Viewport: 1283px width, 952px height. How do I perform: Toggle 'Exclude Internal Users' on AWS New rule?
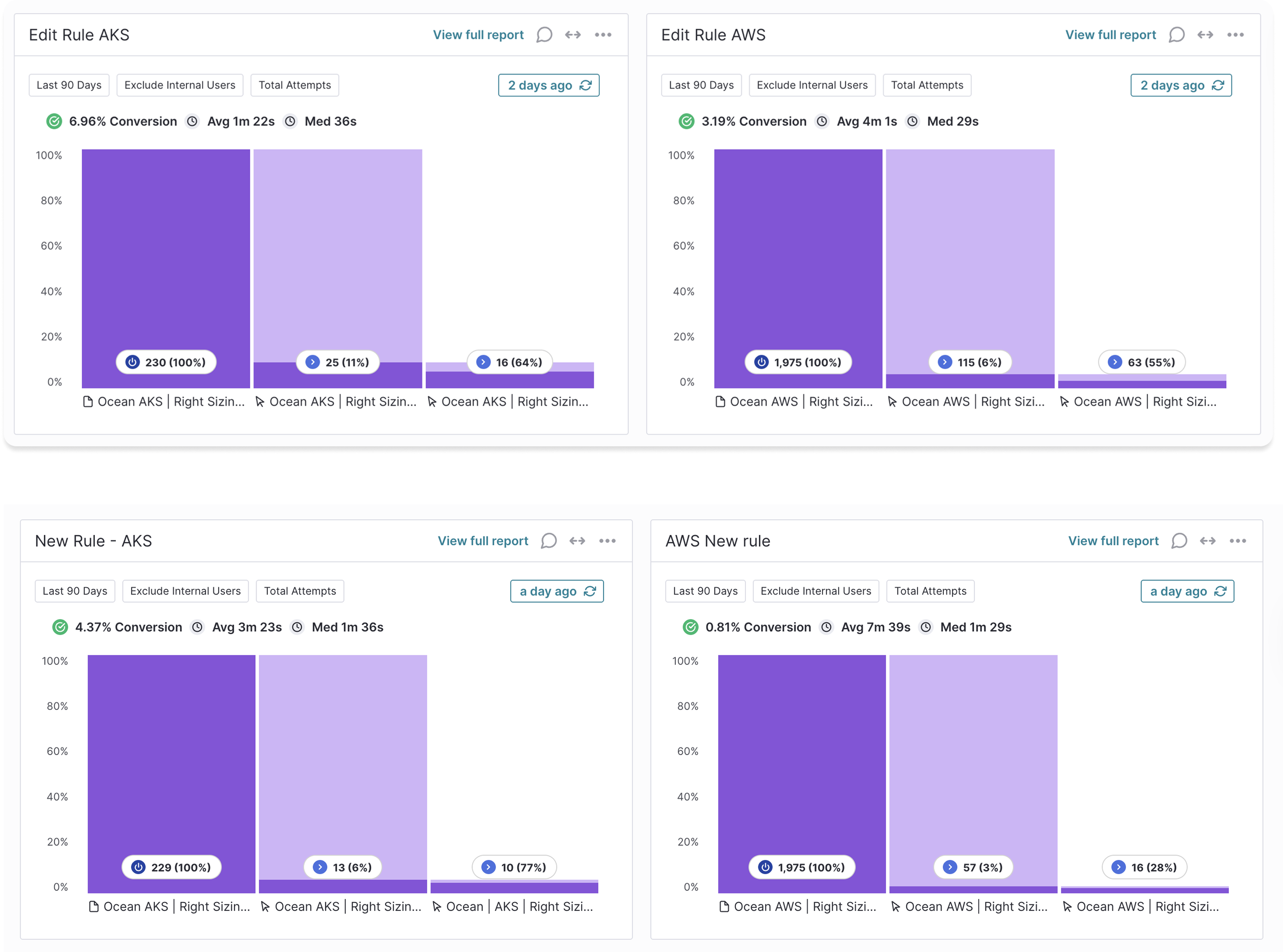[816, 591]
